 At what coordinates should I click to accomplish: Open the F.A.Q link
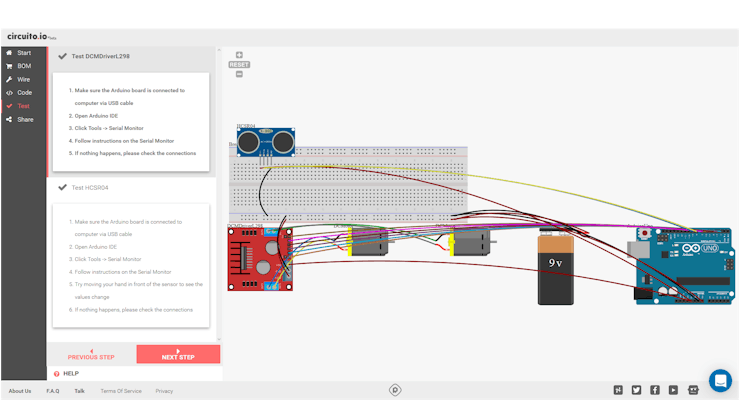point(53,391)
